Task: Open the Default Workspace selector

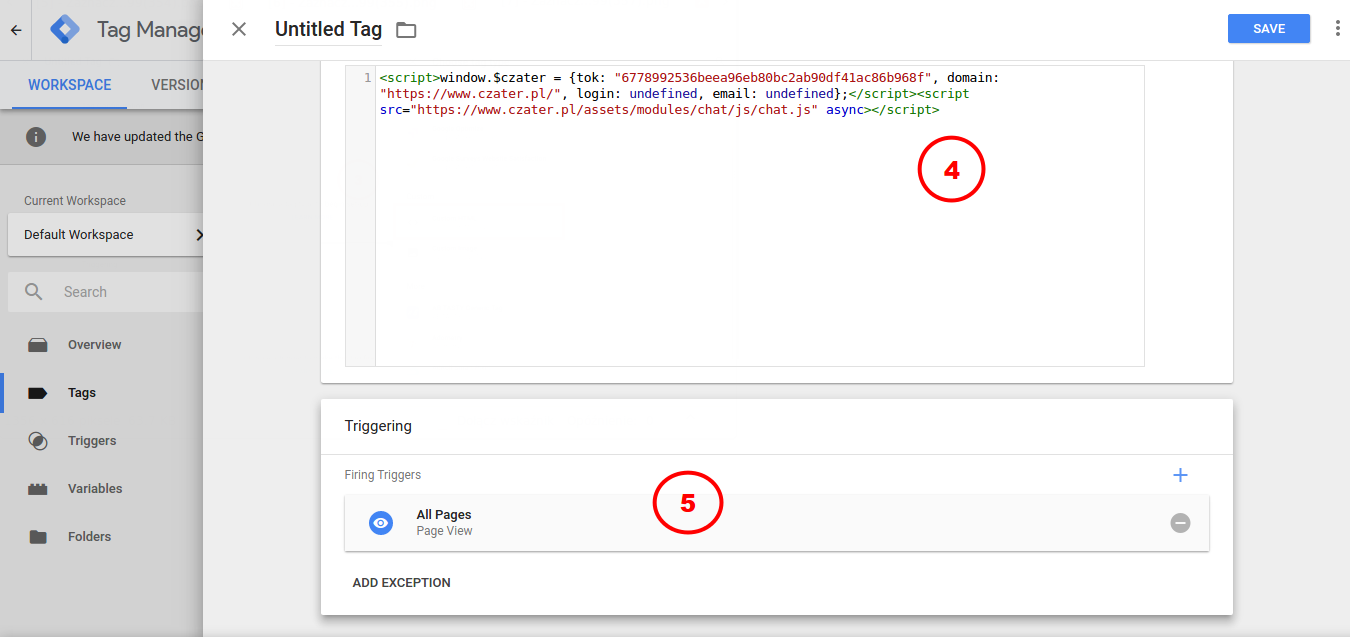Action: point(105,235)
